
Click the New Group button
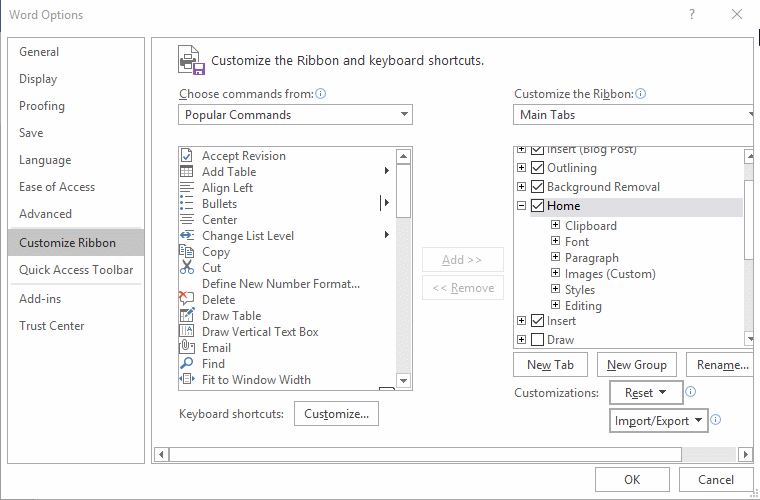point(634,365)
